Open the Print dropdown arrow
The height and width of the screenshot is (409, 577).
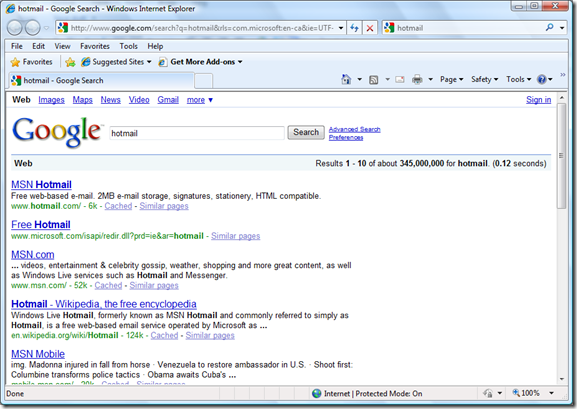[x=430, y=80]
